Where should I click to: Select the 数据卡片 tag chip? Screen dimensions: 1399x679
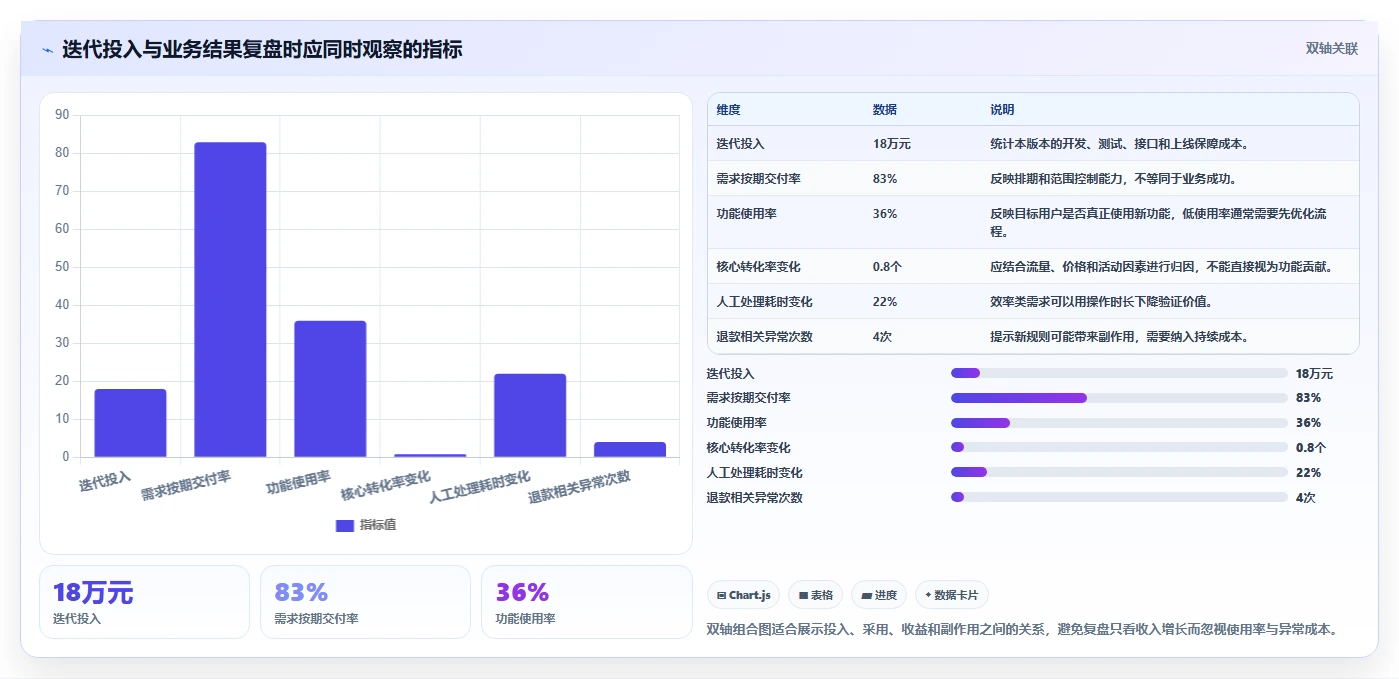click(x=952, y=595)
